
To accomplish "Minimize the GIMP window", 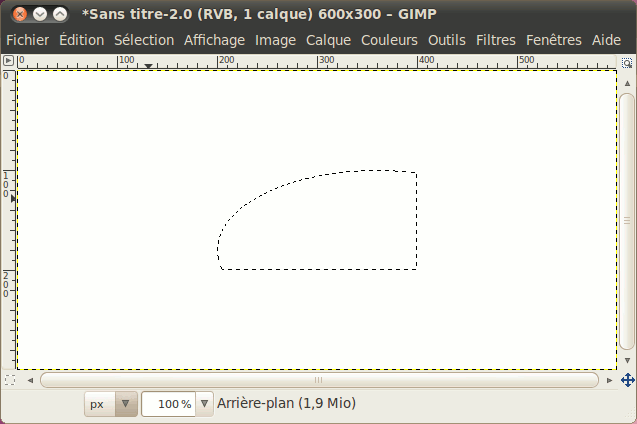I will tap(40, 15).
